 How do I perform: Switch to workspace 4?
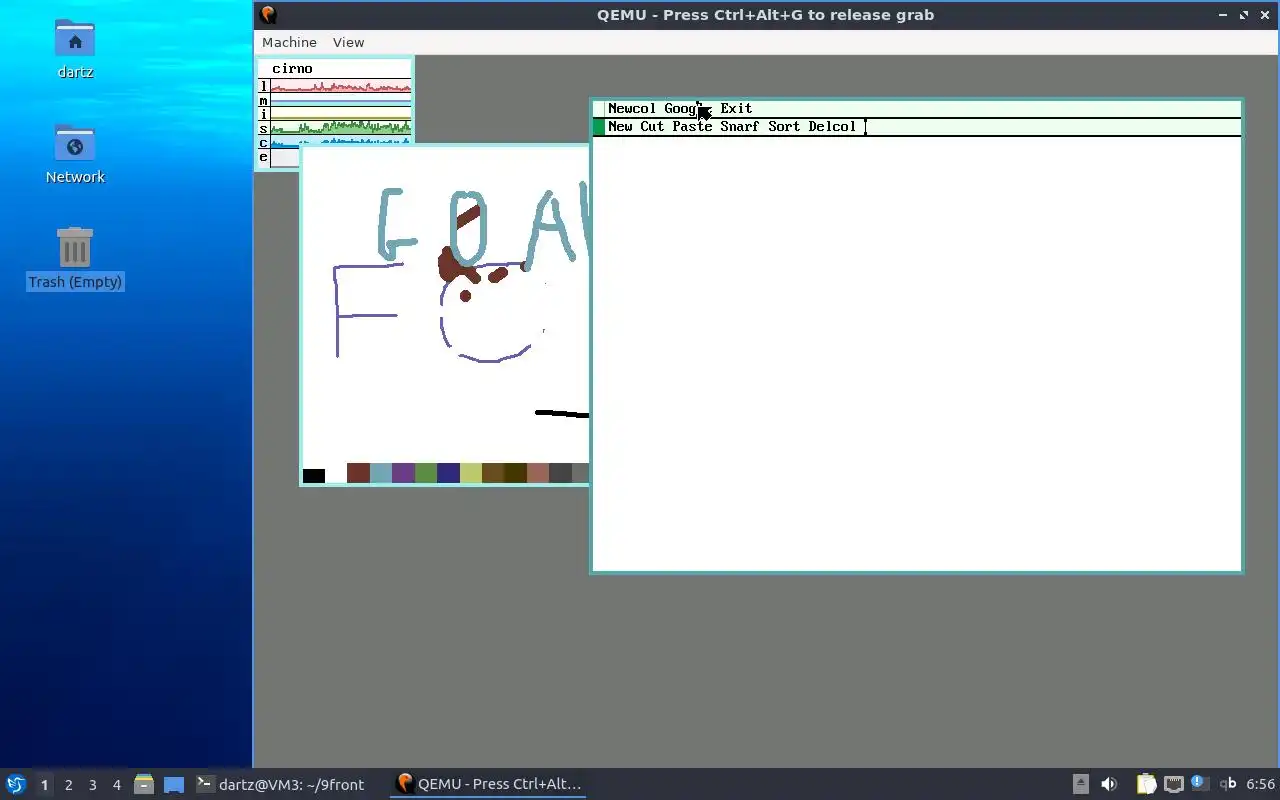[x=116, y=785]
